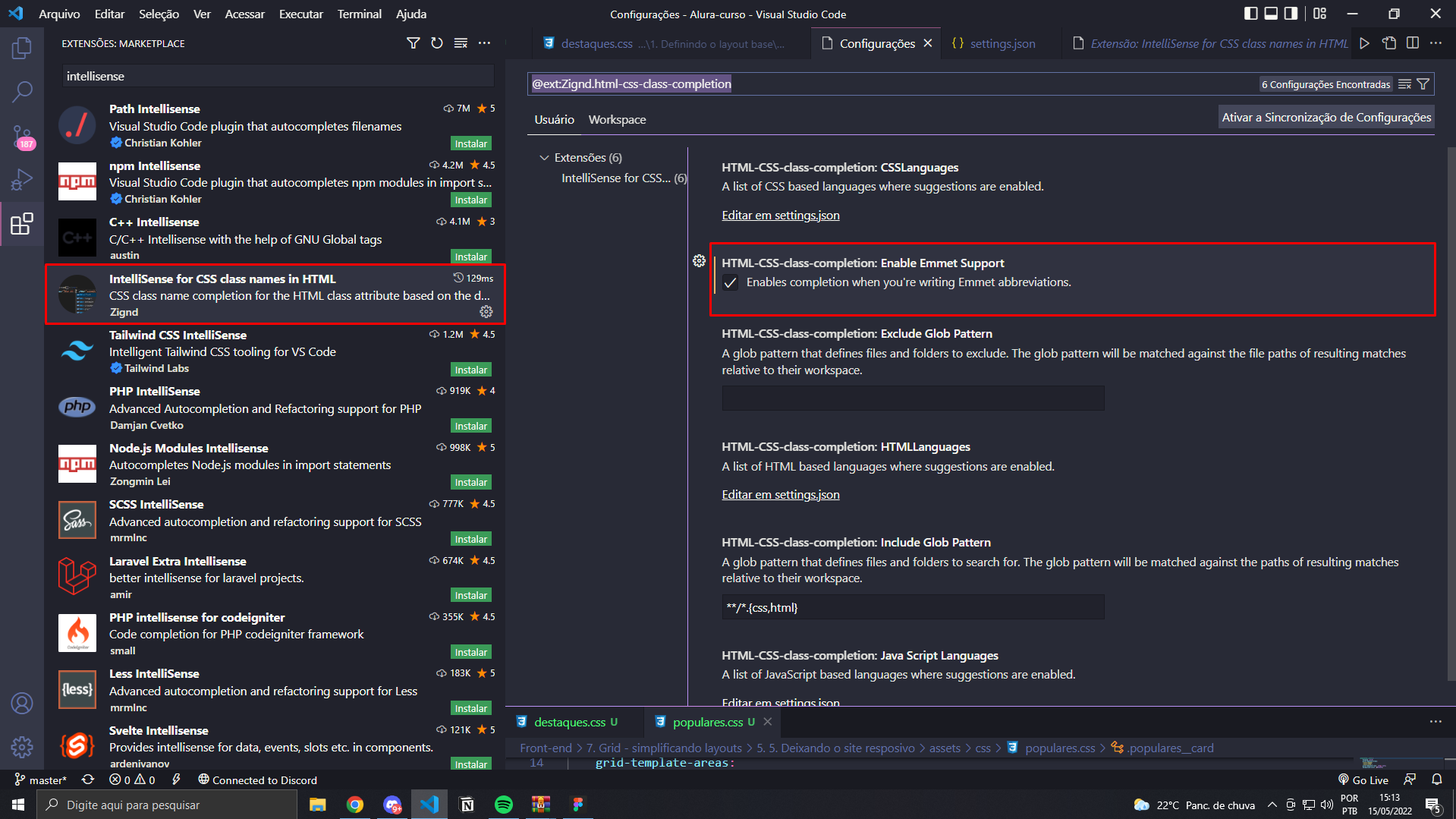Select IntelliSense for CSS settings tree item
1456x819 pixels.
(624, 178)
